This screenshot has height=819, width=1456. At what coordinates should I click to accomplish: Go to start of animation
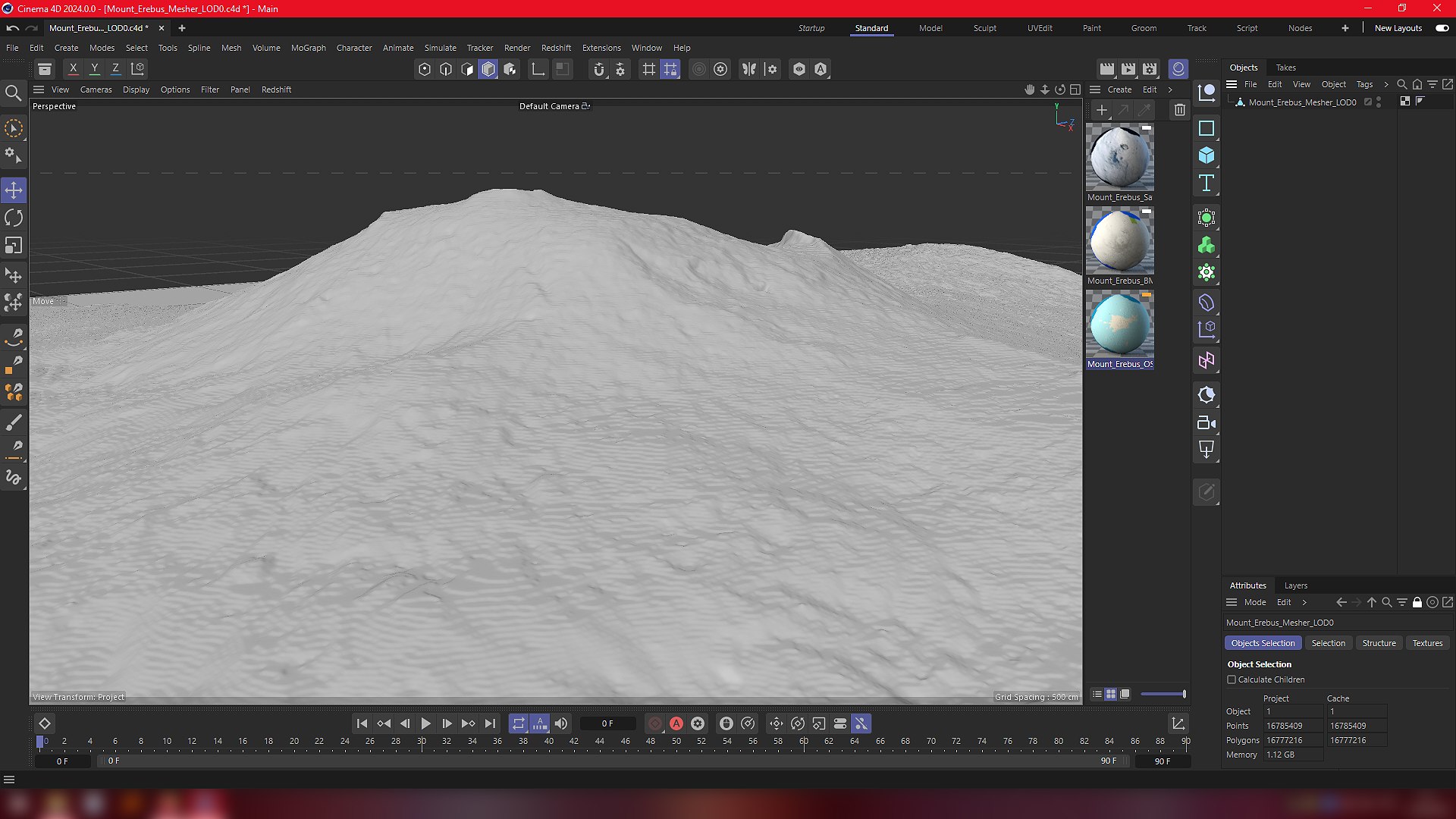tap(362, 723)
